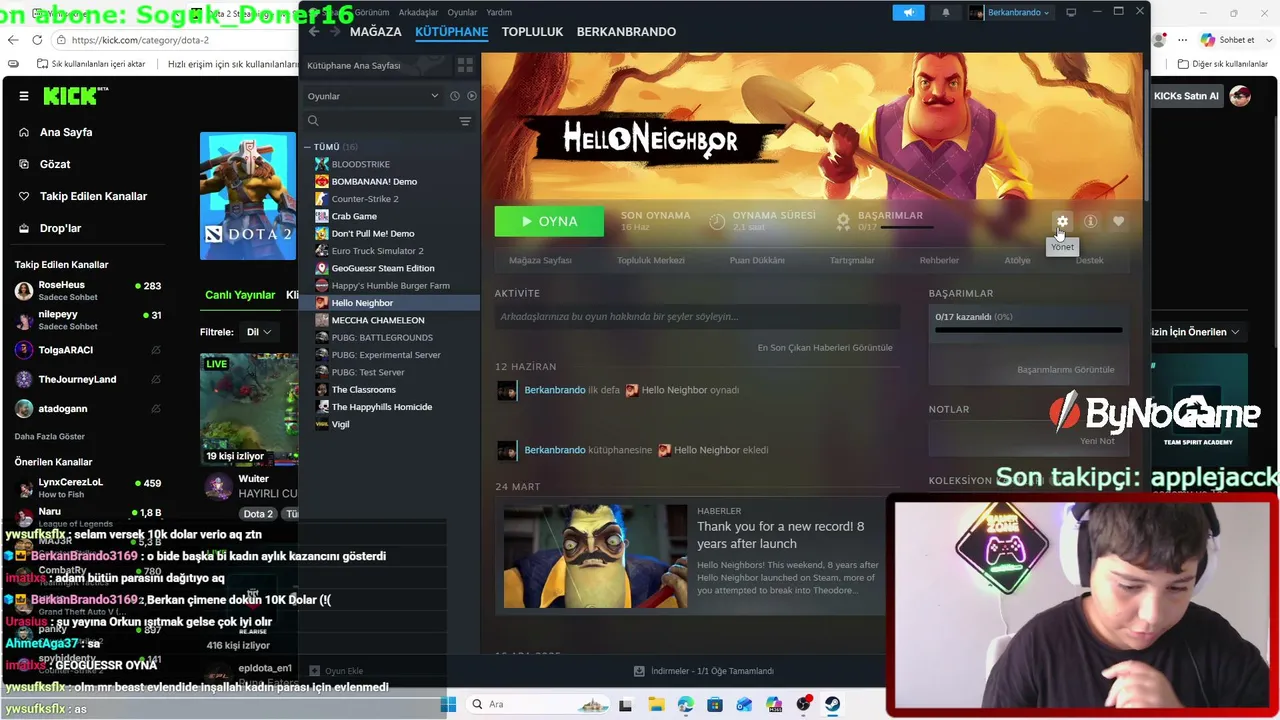Open Gözat in Kick sidebar

pos(55,164)
